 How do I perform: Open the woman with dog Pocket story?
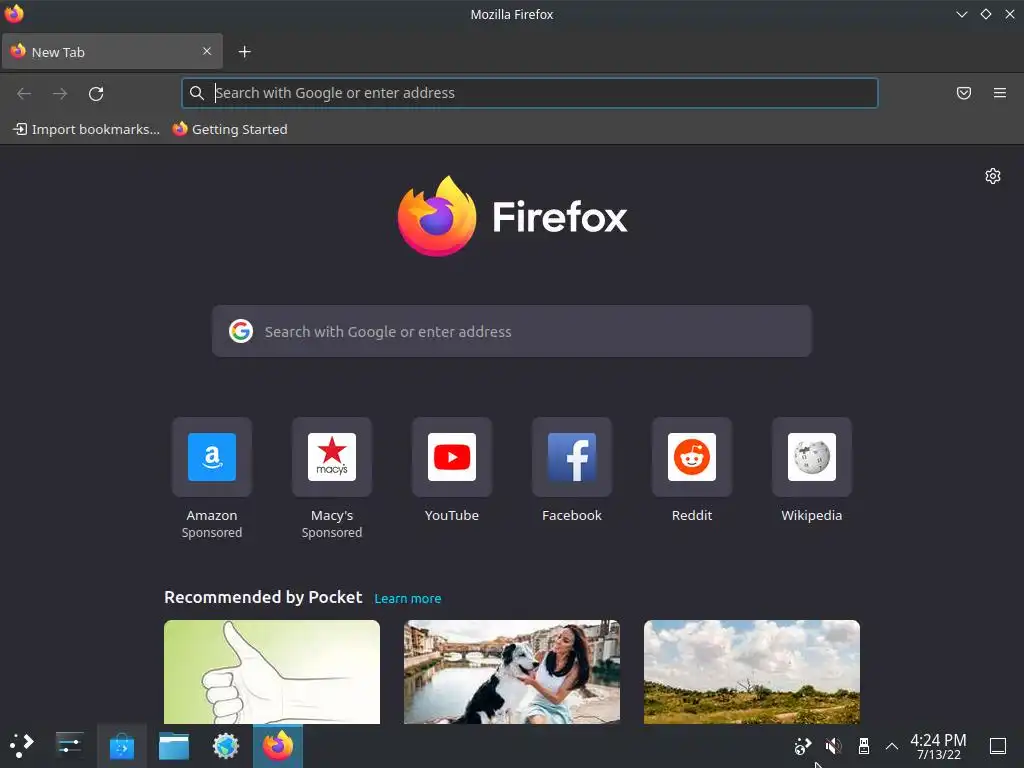(x=512, y=672)
